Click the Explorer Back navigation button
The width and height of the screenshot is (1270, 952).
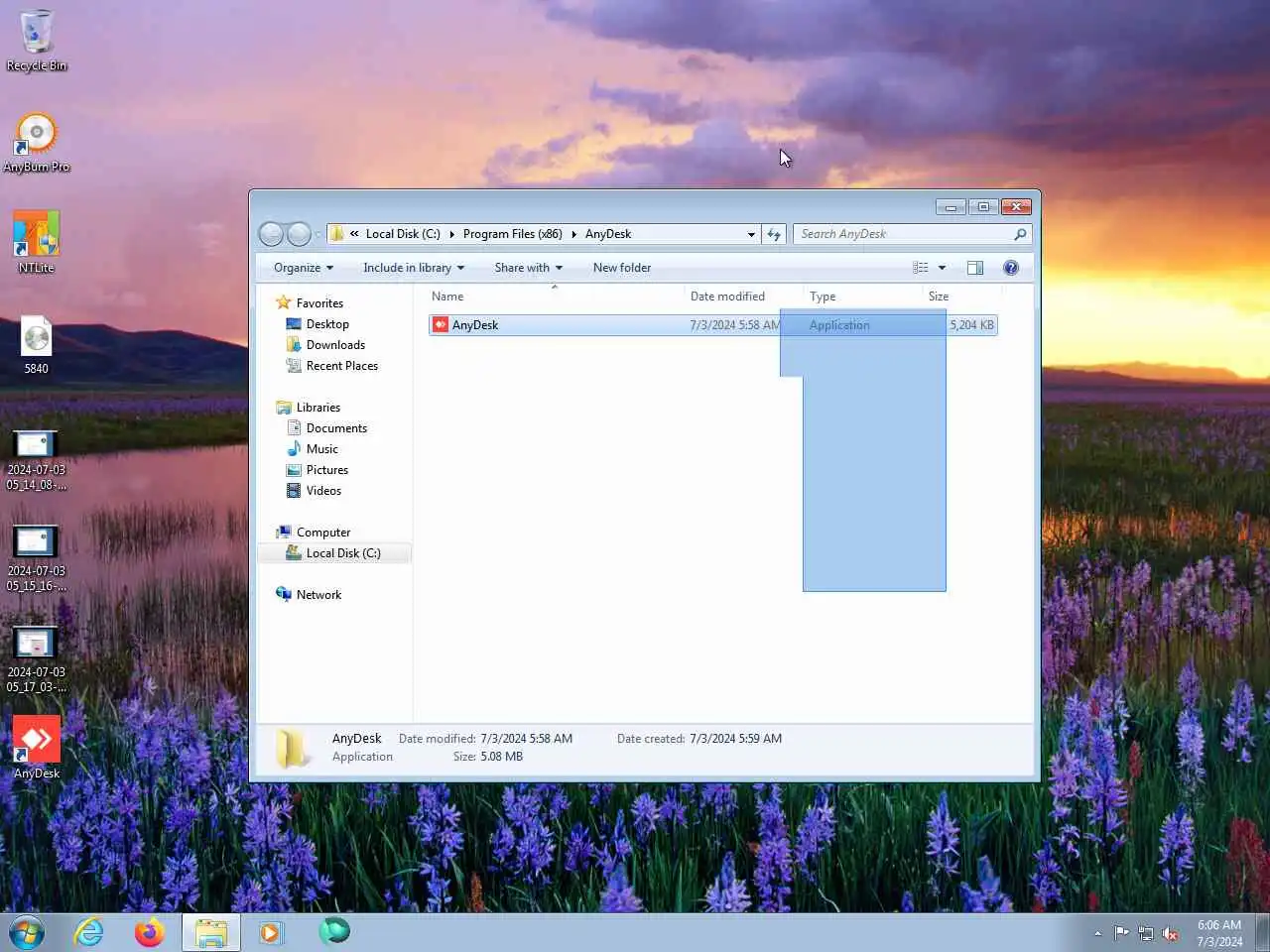271,234
